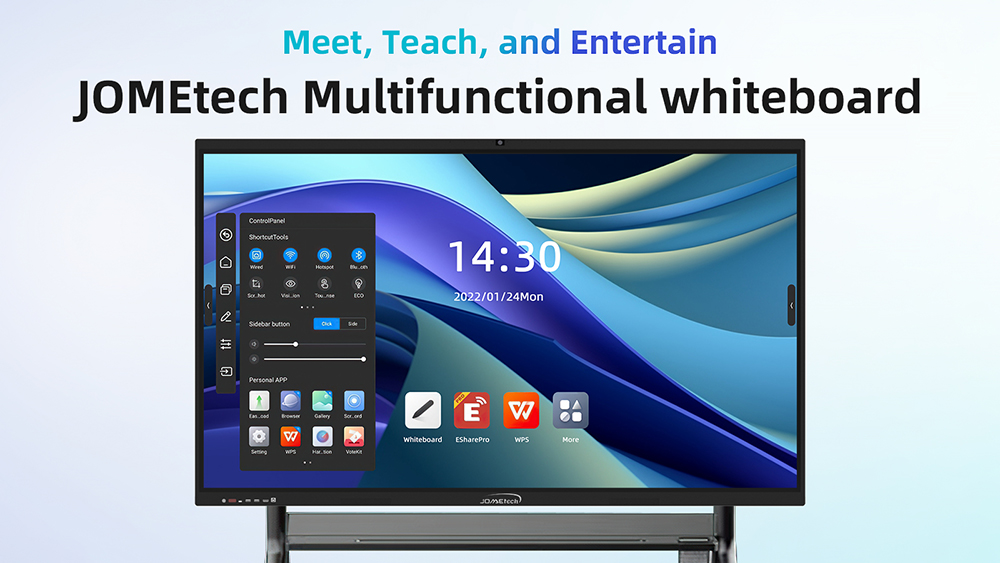Viewport: 1000px width, 563px height.
Task: Select the pen annotation icon in the sidebar
Action: coord(226,316)
